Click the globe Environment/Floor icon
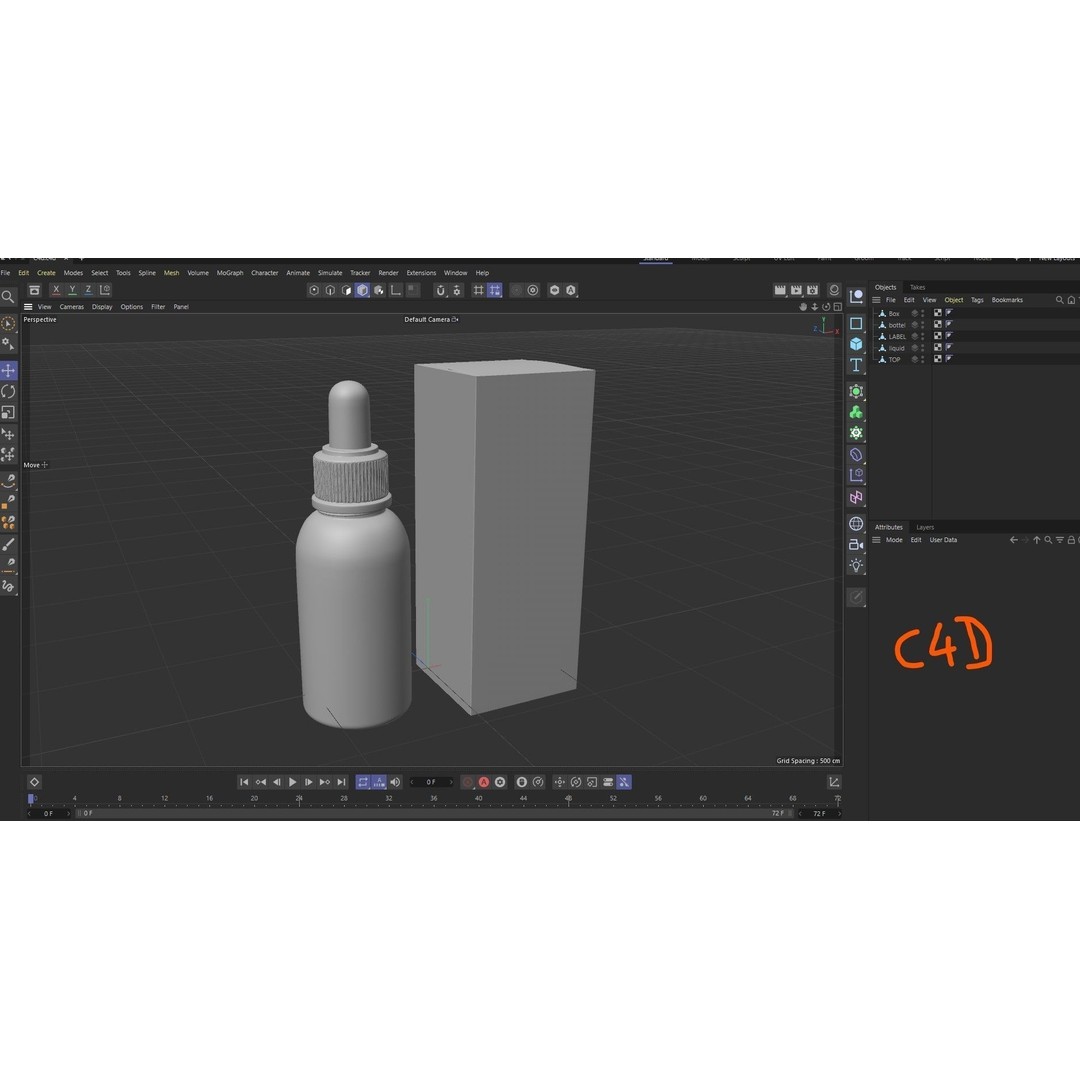This screenshot has height=1080, width=1080. [856, 523]
